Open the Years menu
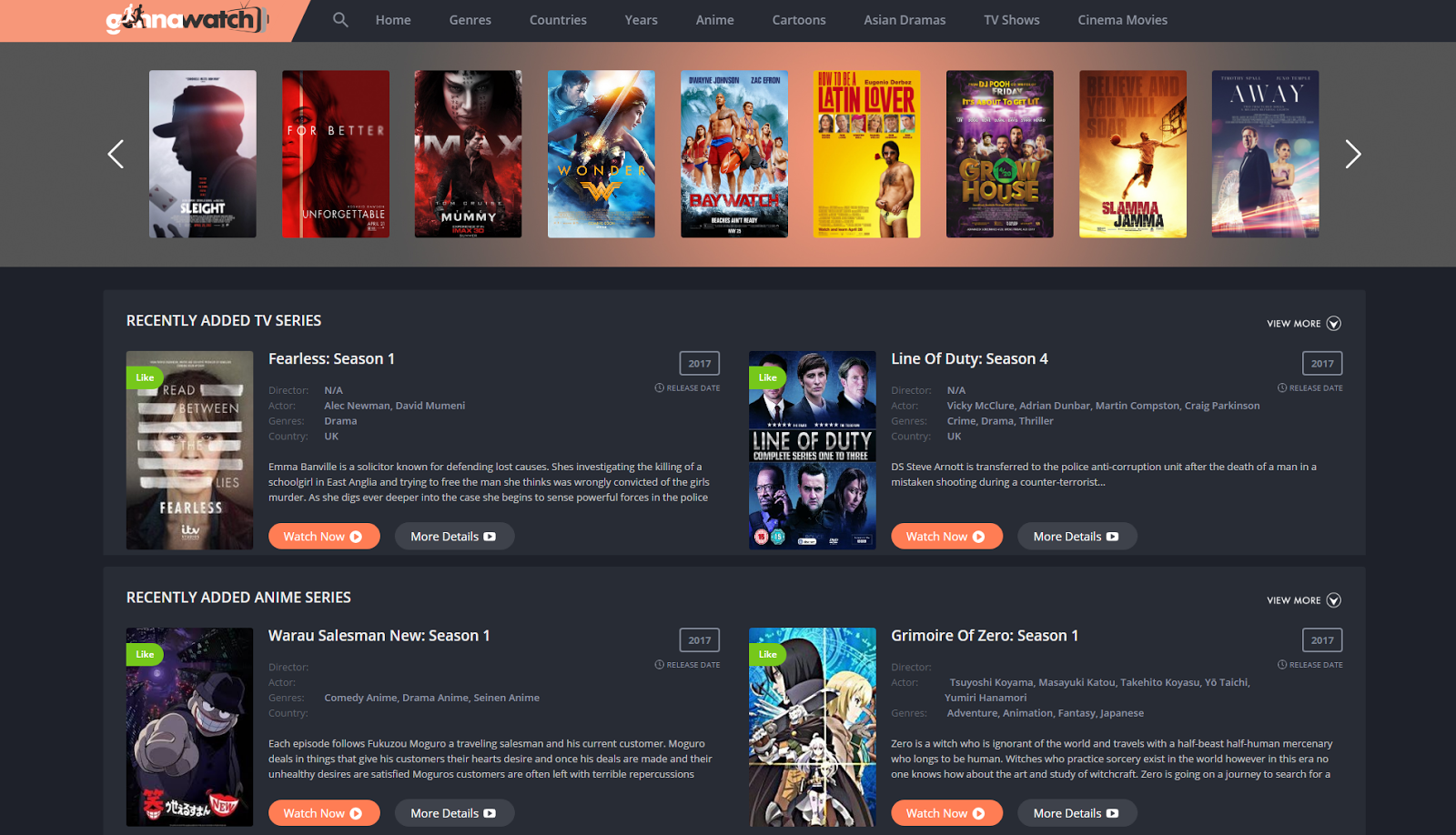Image resolution: width=1456 pixels, height=835 pixels. click(641, 20)
